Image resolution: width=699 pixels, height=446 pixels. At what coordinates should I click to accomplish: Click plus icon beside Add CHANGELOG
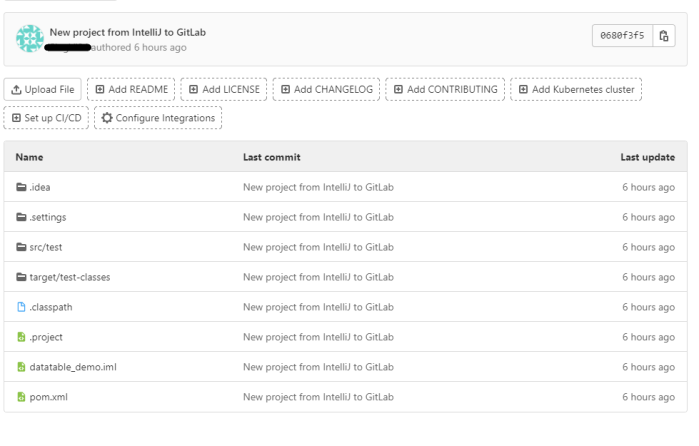[x=285, y=89]
